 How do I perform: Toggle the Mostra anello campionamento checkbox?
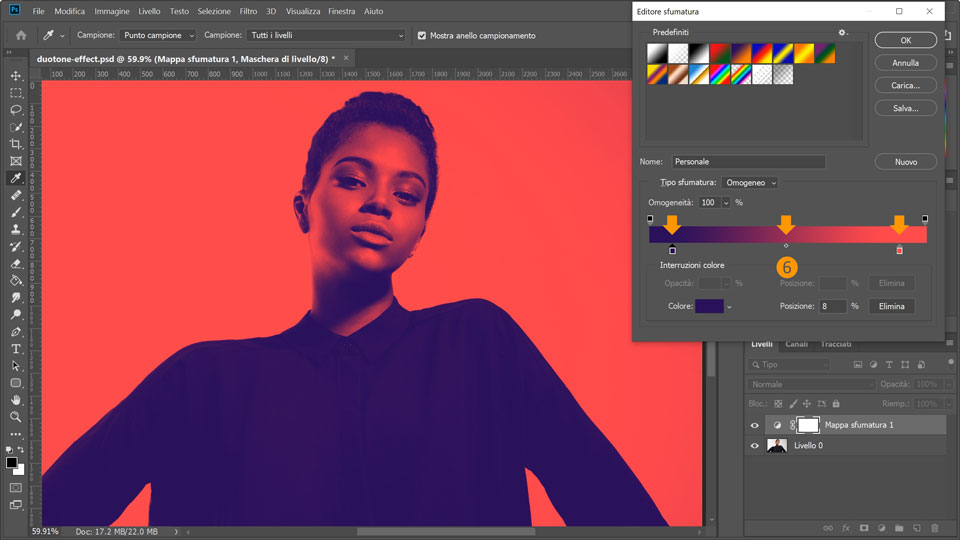pos(422,35)
